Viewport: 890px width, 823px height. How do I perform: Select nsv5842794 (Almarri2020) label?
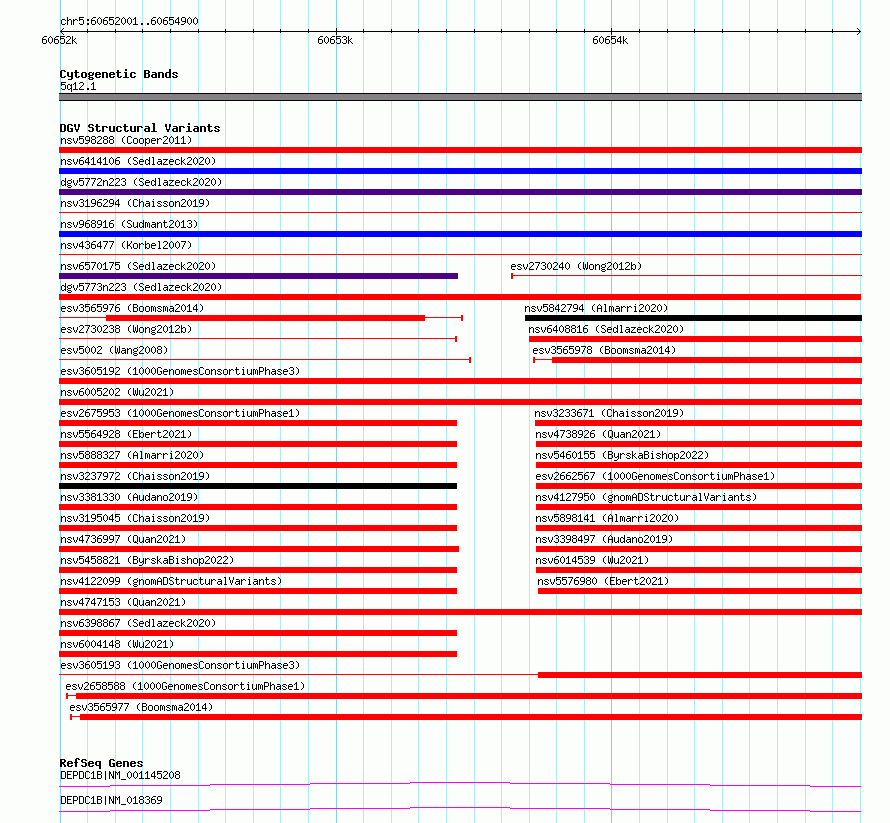click(x=596, y=308)
